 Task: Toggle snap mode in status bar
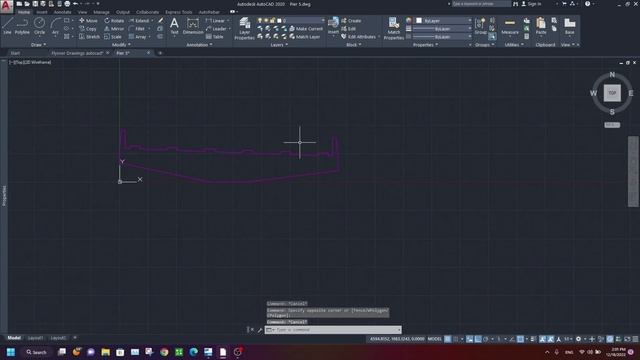click(456, 339)
